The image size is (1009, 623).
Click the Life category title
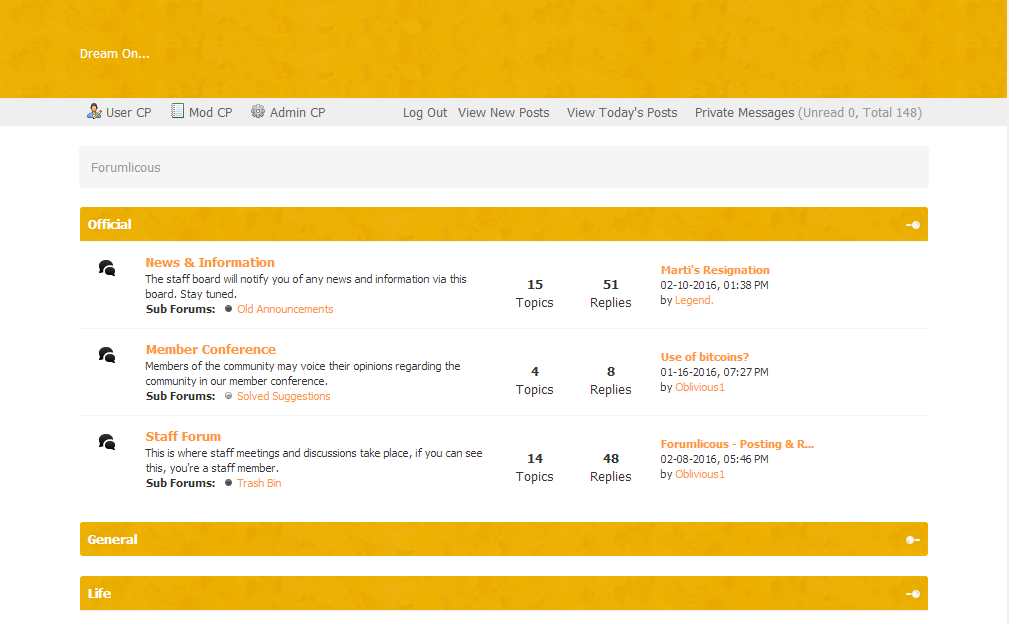tap(99, 593)
